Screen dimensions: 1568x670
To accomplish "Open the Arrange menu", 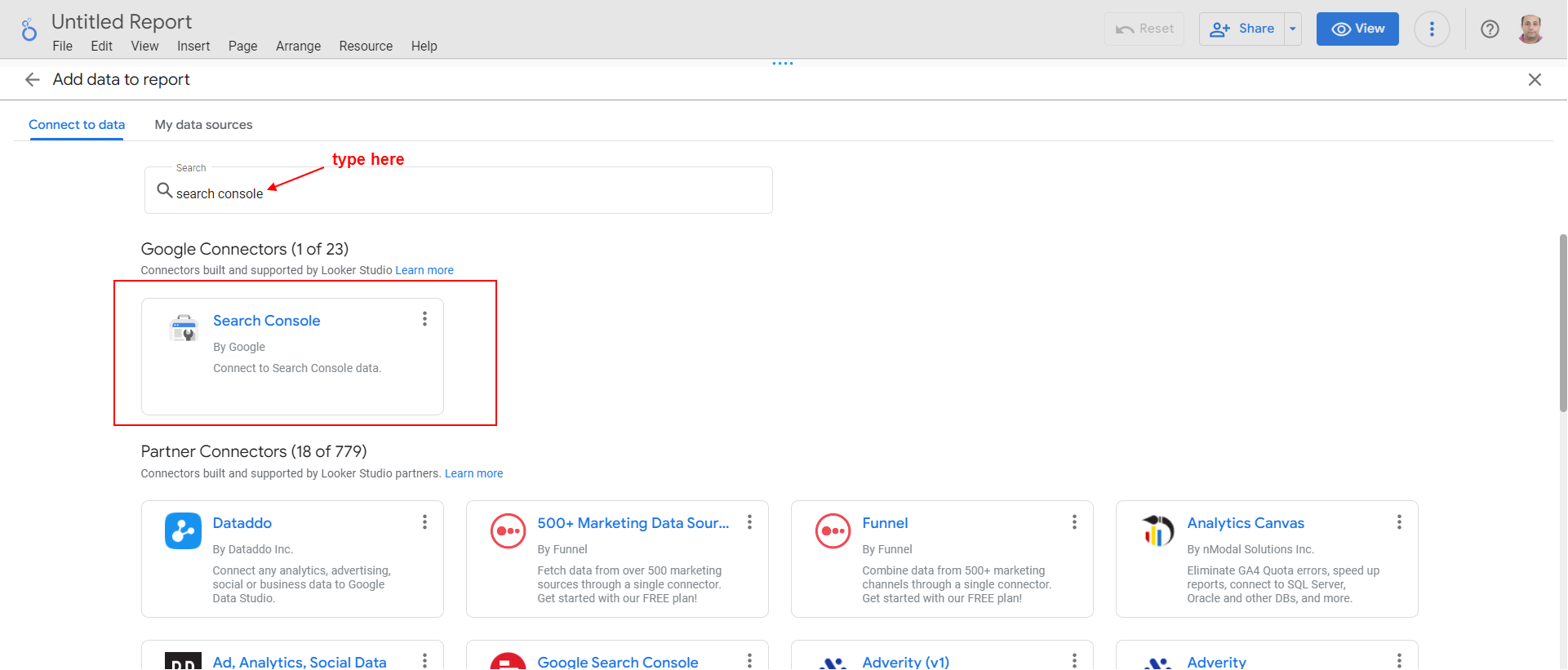I will point(299,46).
